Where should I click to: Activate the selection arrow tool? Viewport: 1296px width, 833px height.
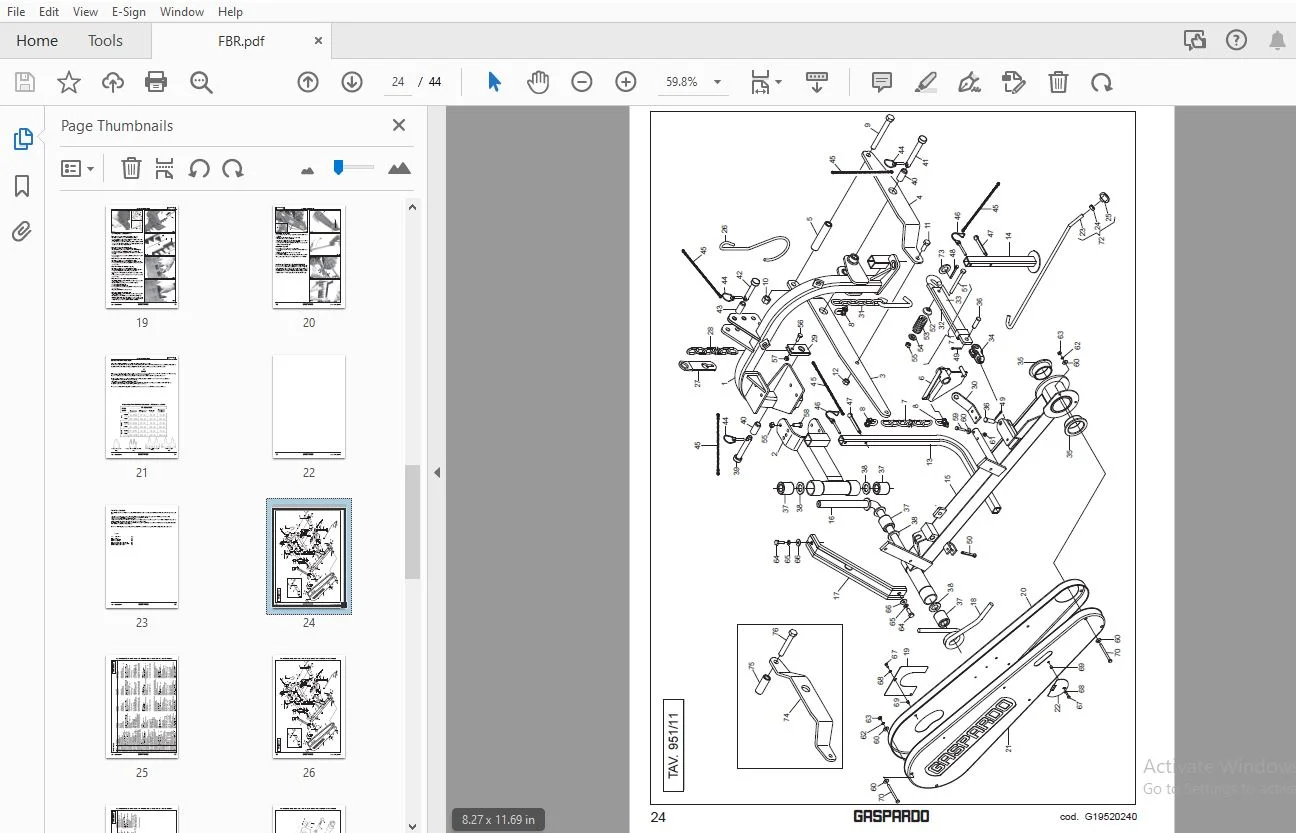pyautogui.click(x=494, y=82)
